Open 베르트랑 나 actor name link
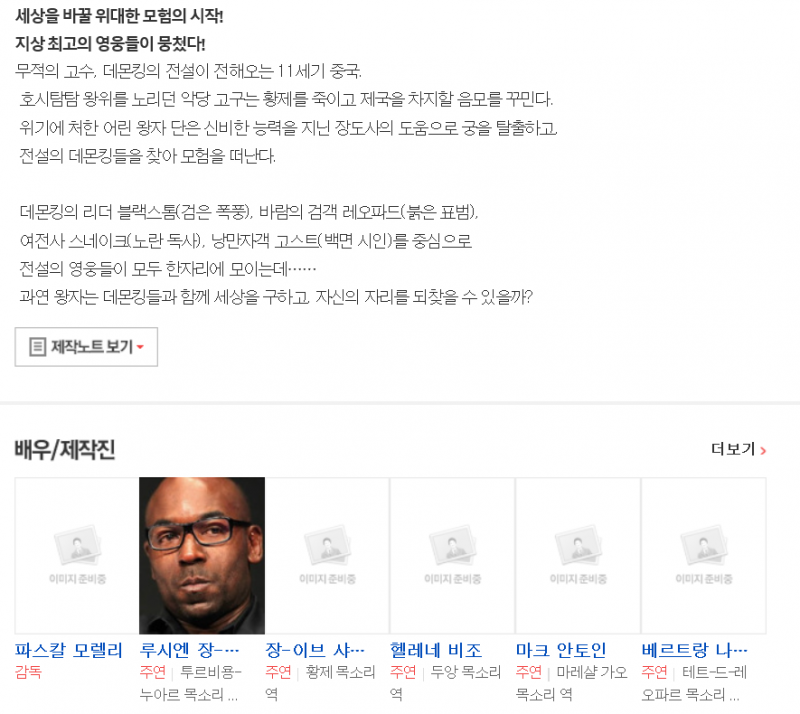The width and height of the screenshot is (800, 714). click(x=694, y=650)
